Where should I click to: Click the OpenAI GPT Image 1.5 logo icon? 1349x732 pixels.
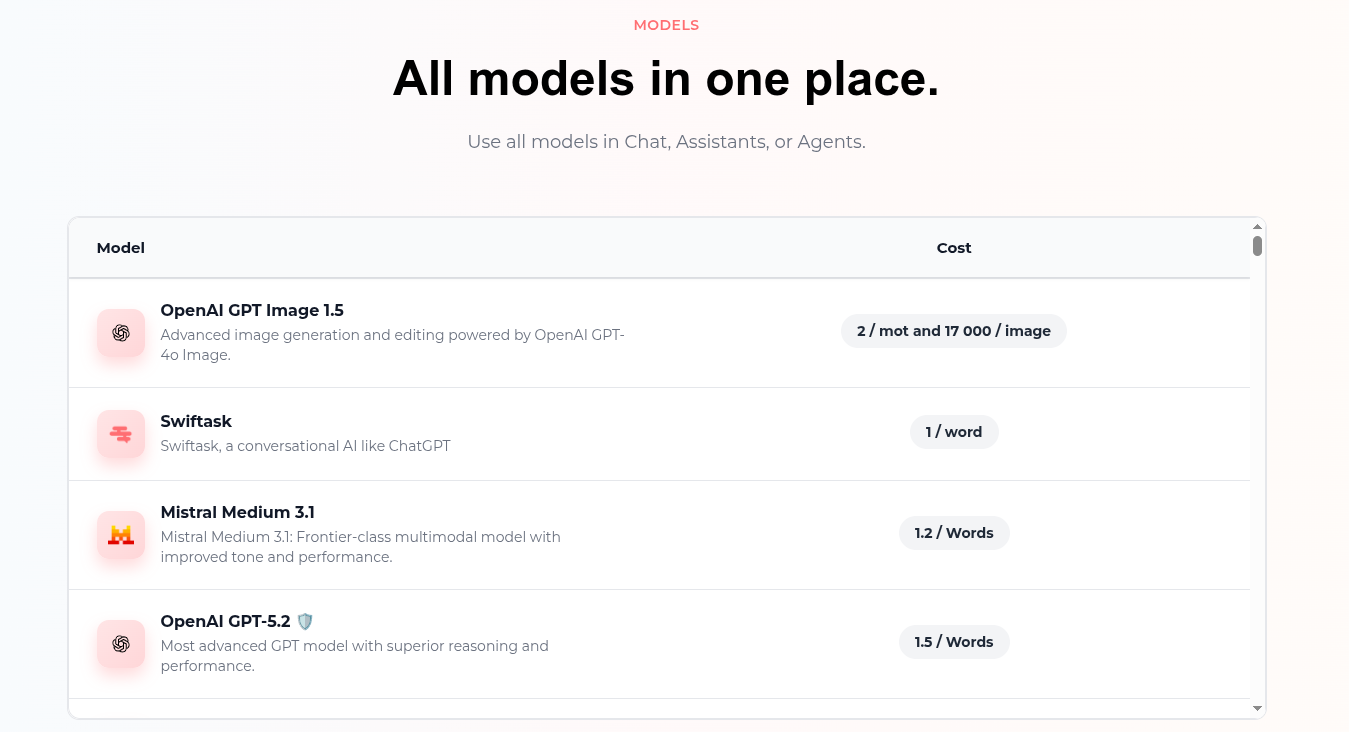coord(121,333)
